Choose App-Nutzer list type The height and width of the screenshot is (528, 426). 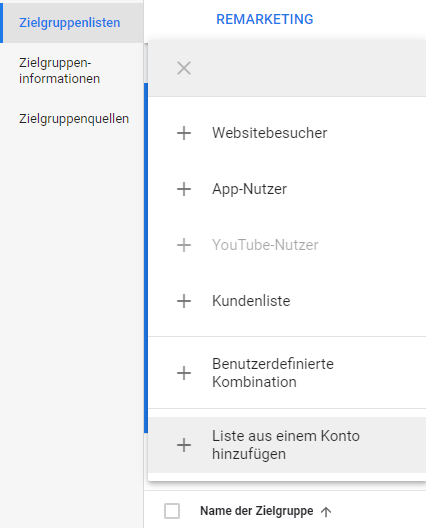click(x=287, y=189)
